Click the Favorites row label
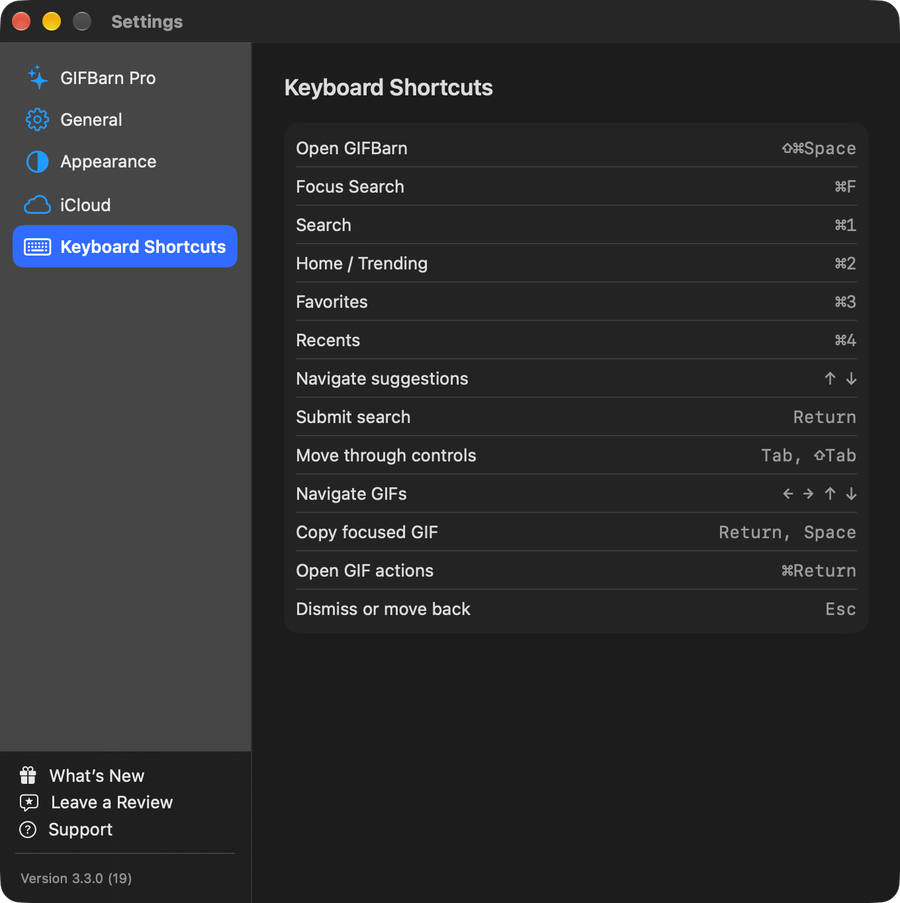 [331, 302]
